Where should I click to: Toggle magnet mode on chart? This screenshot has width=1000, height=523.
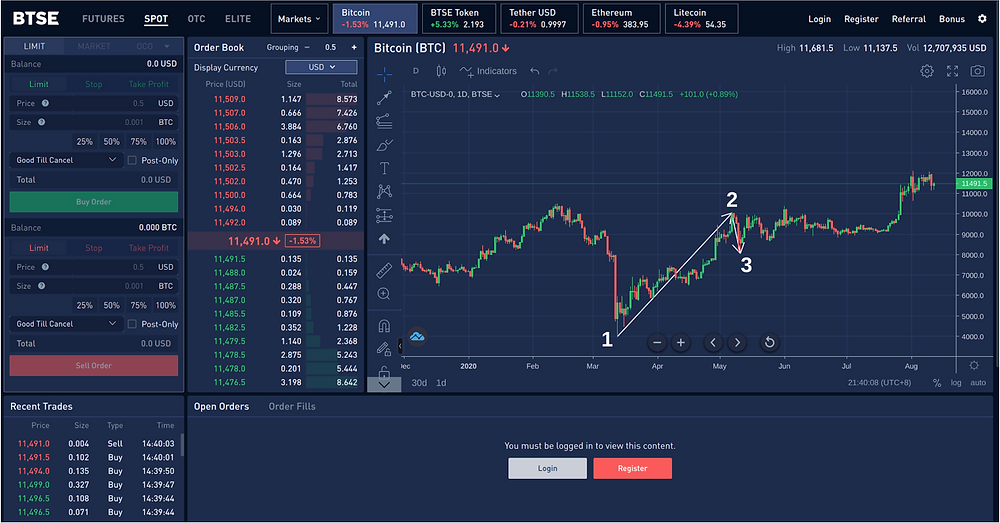coord(384,326)
